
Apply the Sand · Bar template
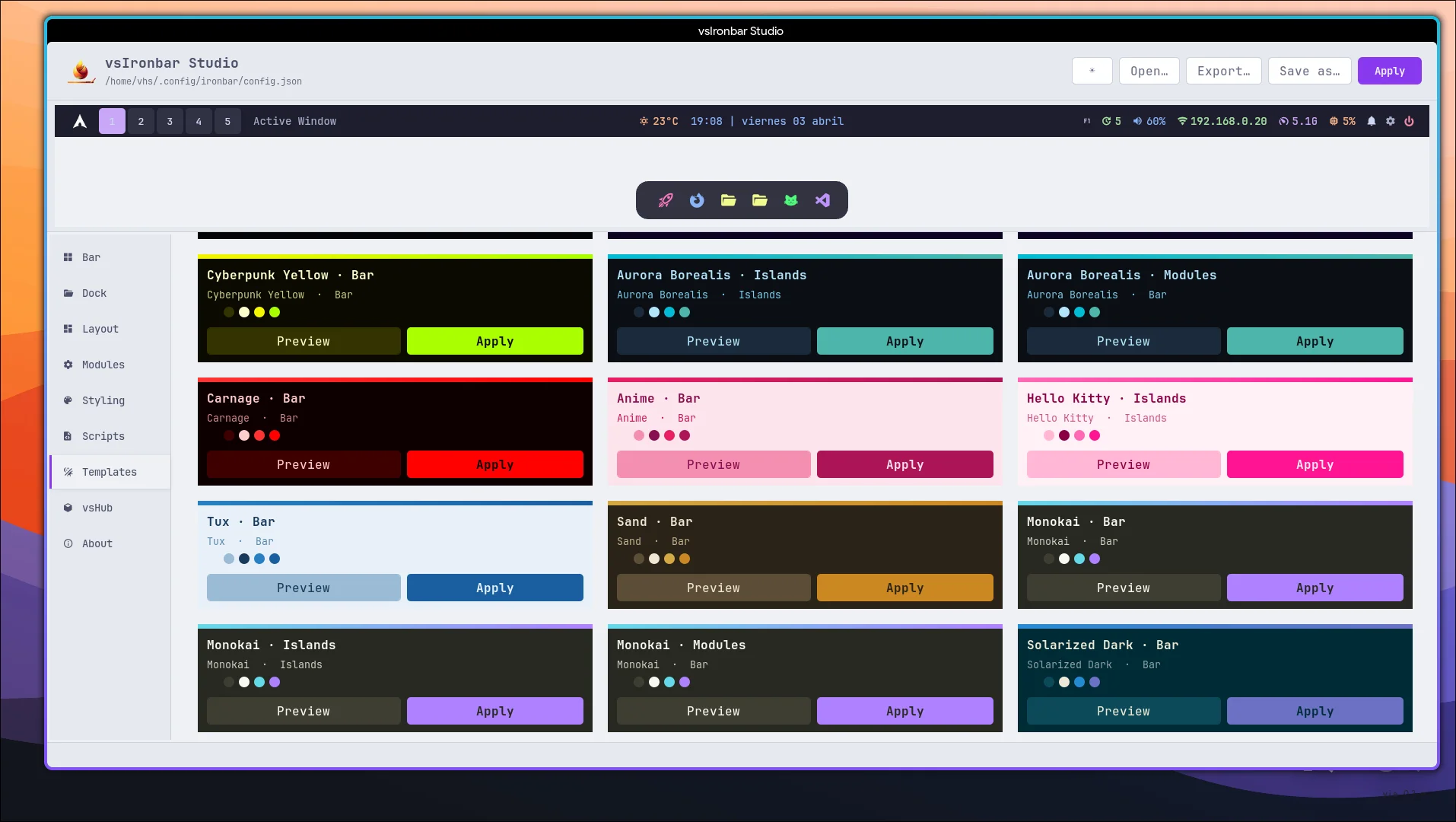click(x=905, y=588)
